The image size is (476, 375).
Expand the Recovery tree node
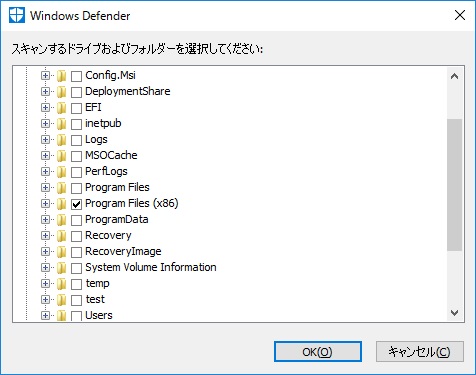click(x=45, y=235)
